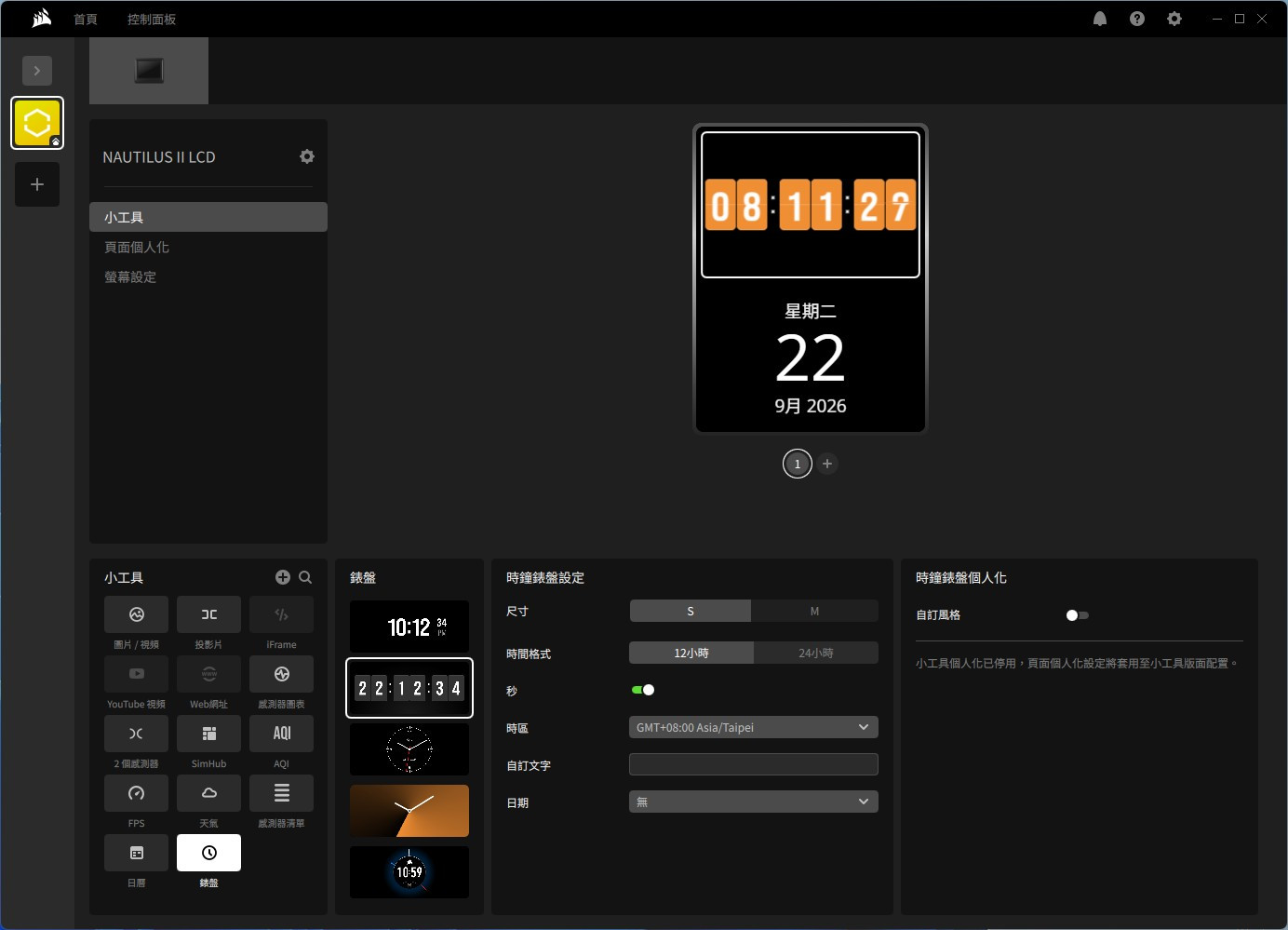Select the 投影片 slideshow widget
This screenshot has width=1288, height=930.
(x=209, y=614)
